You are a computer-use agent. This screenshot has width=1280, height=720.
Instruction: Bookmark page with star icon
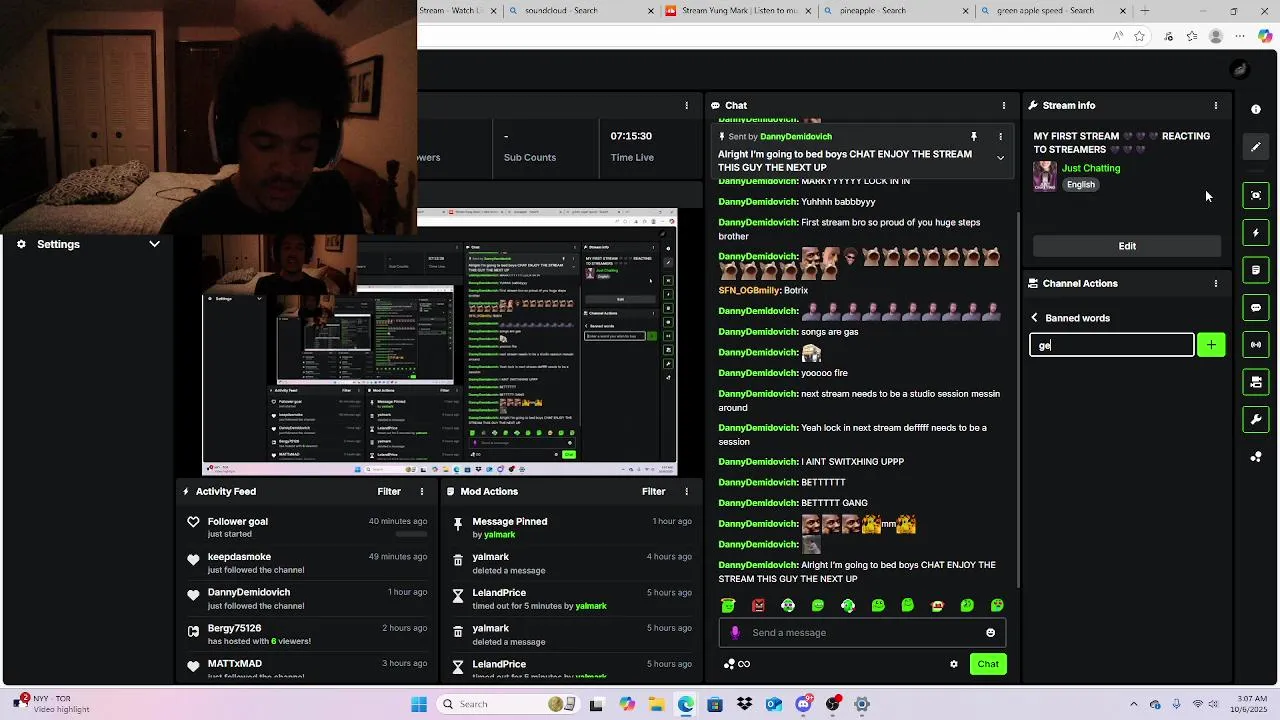click(1140, 36)
